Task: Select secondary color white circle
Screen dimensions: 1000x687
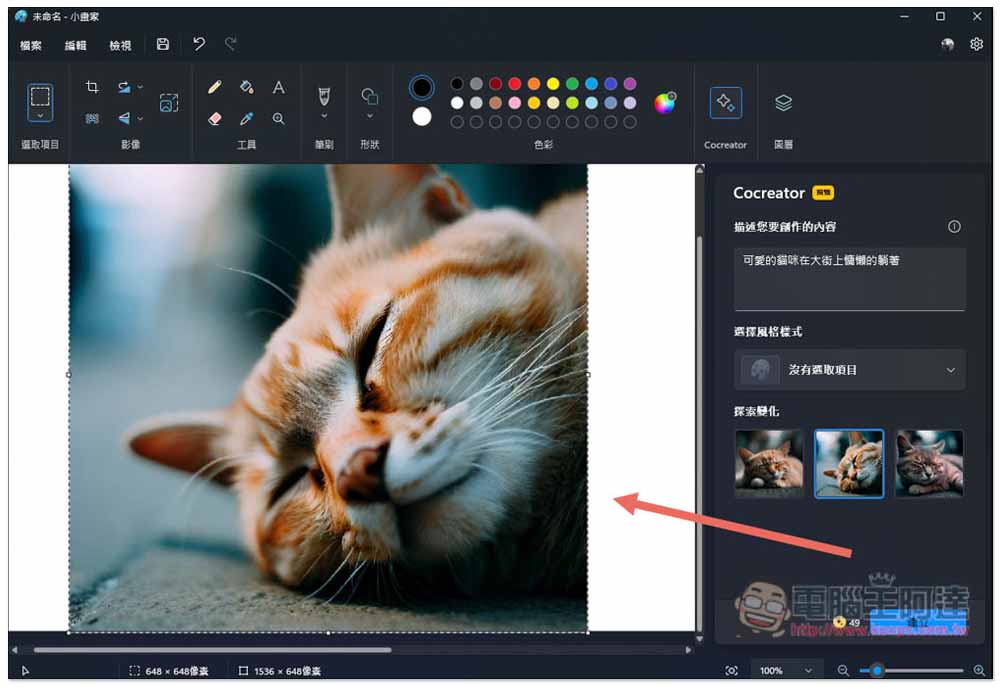Action: [422, 117]
